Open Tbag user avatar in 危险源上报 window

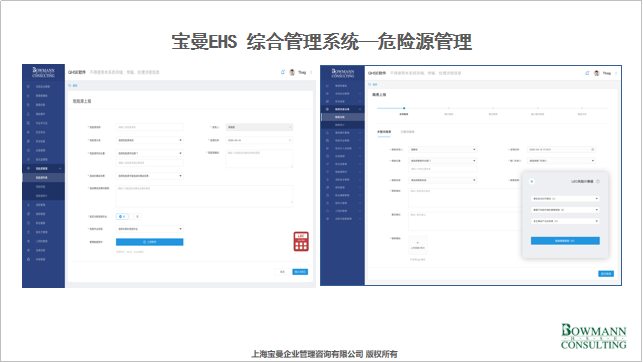[x=292, y=72]
